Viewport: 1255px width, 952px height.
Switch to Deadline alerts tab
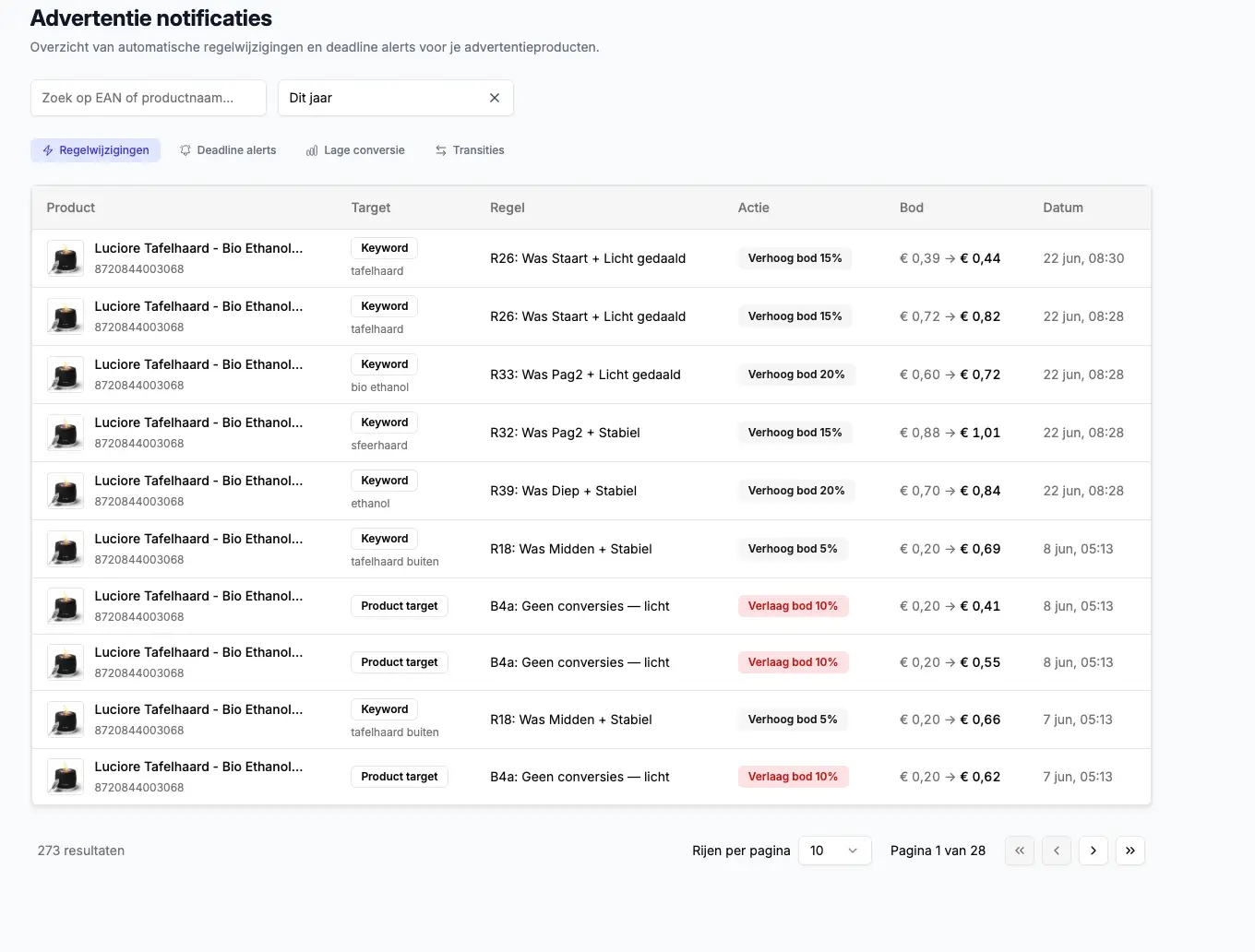[228, 150]
